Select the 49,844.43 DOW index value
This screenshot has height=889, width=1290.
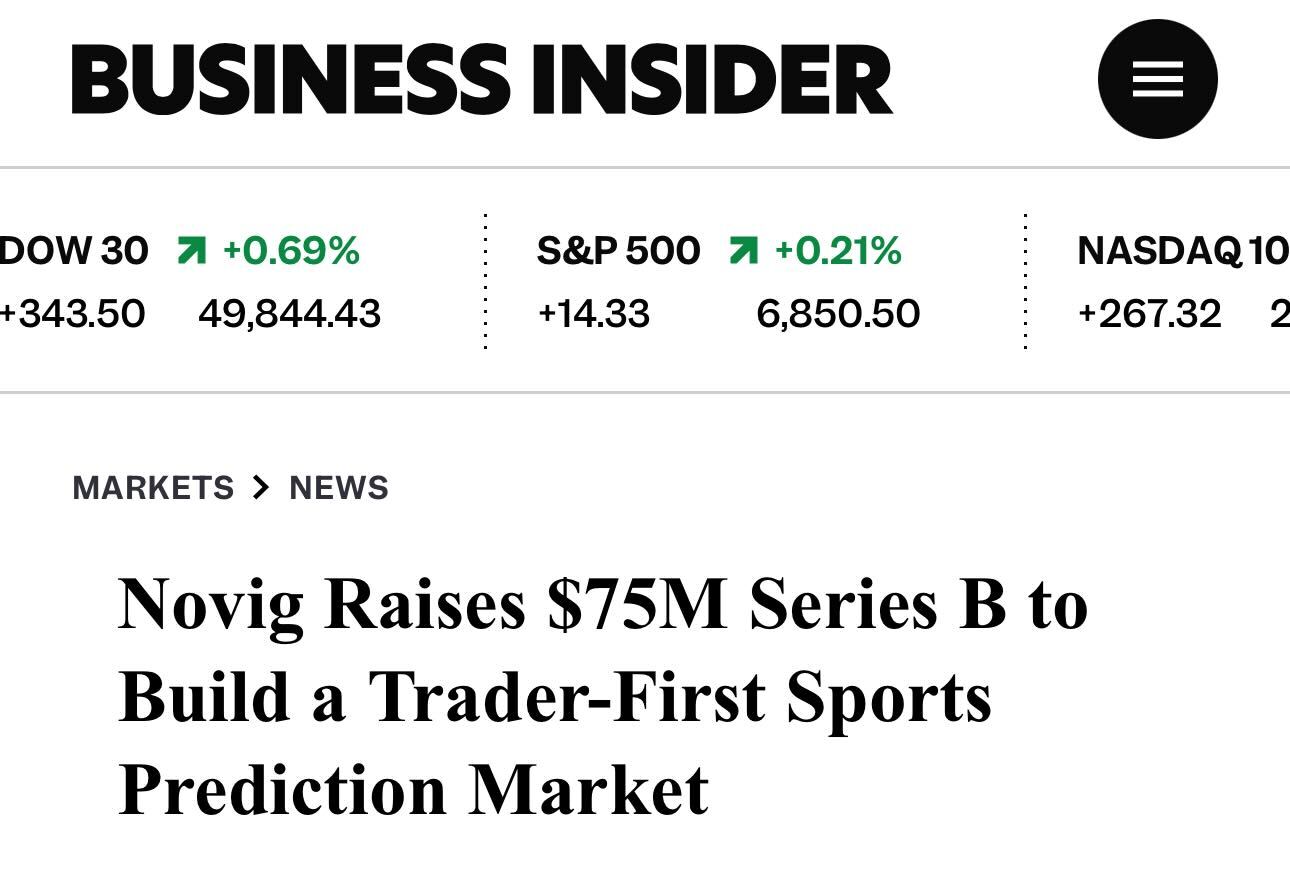tap(289, 314)
